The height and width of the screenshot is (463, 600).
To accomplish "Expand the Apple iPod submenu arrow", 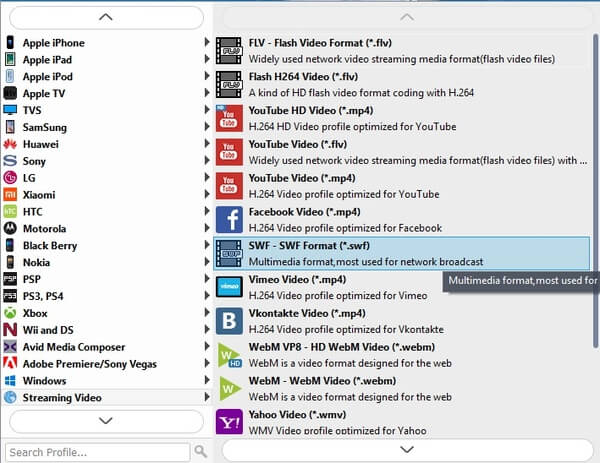I will (x=207, y=76).
